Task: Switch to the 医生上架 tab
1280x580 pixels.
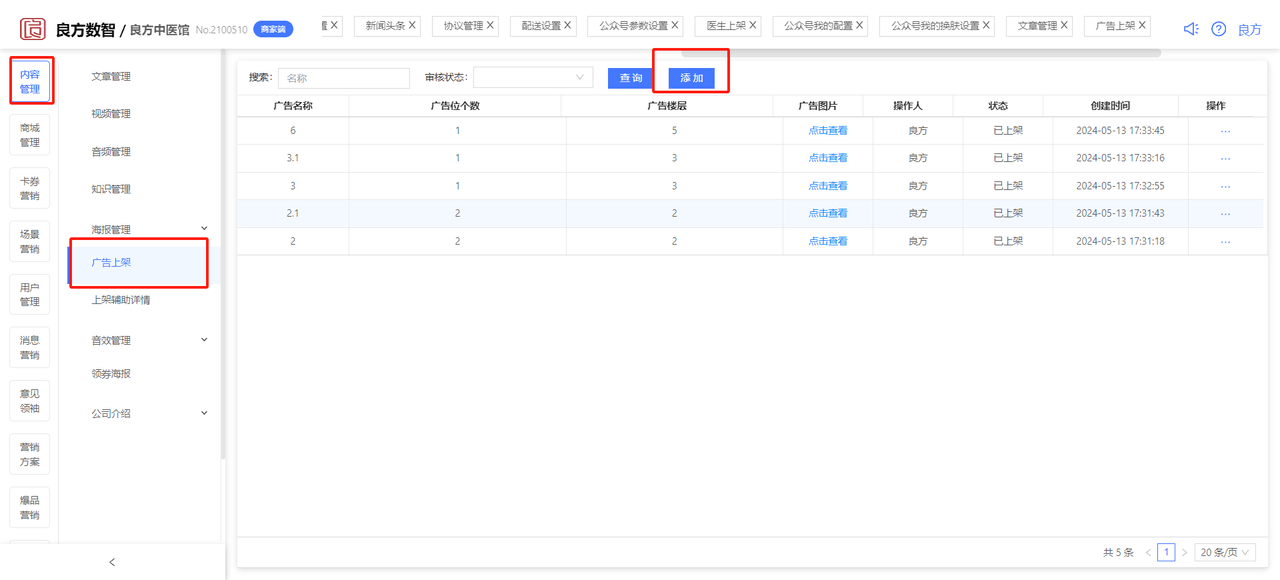Action: (726, 26)
